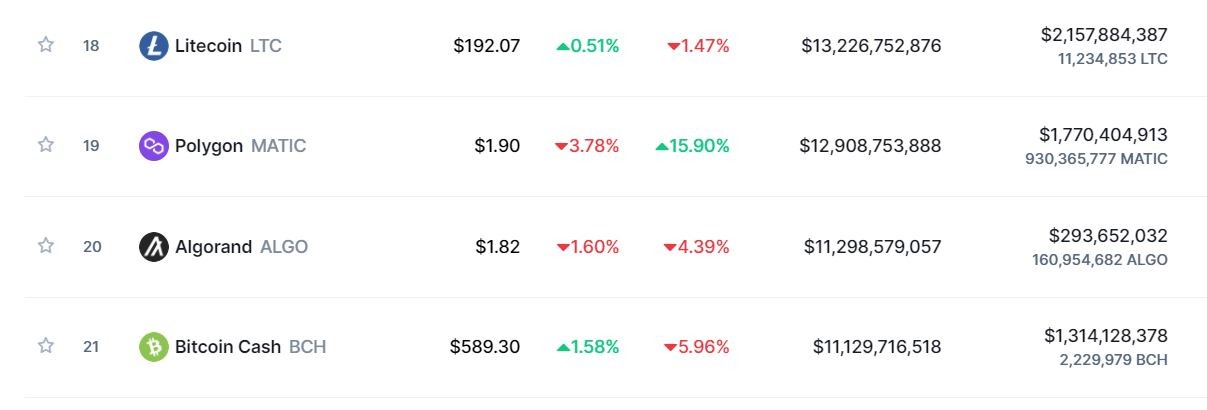Click the Bitcoin Cash green logo icon
This screenshot has width=1207, height=410.
pos(153,347)
